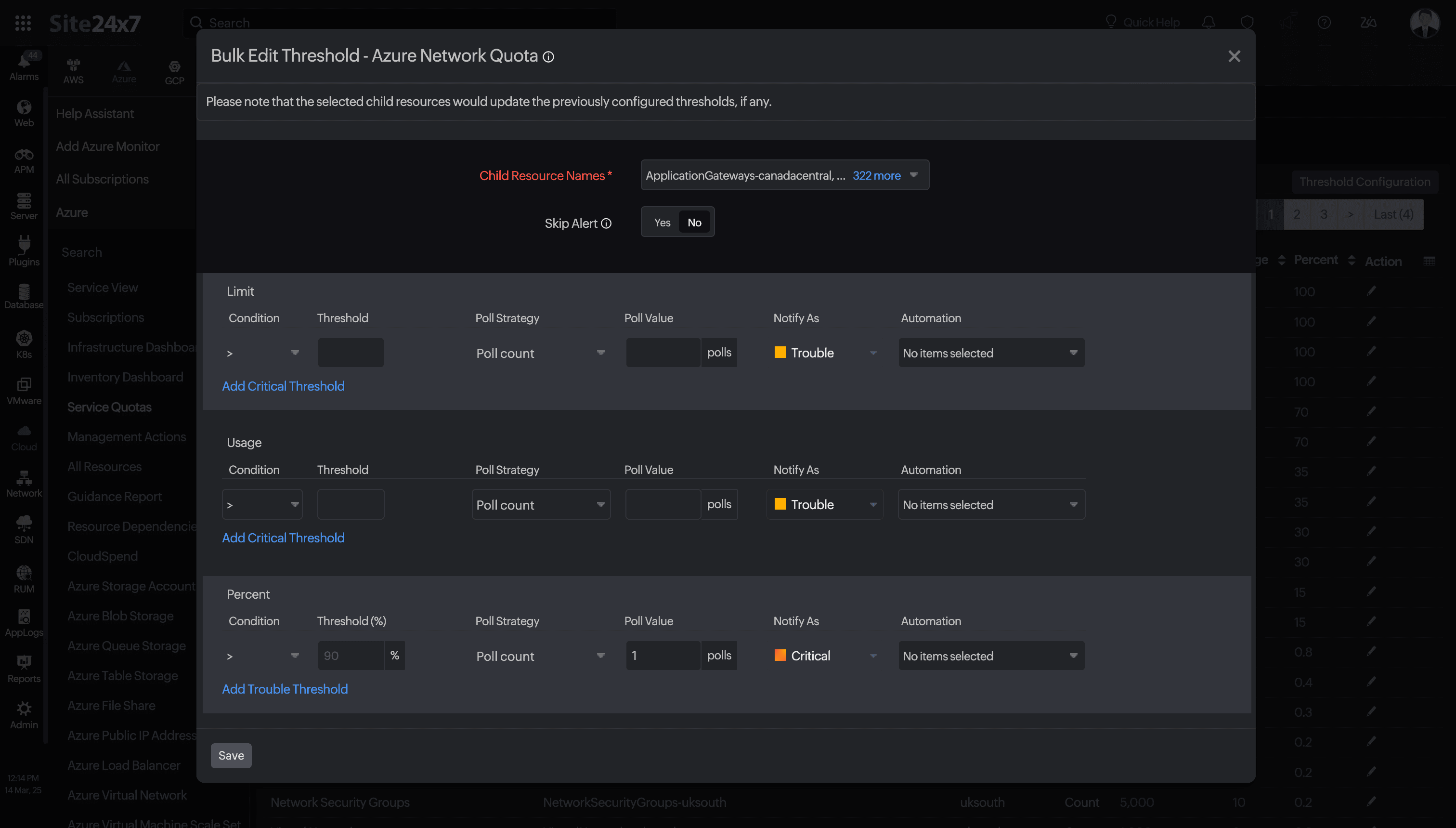
Task: Click Add Trouble Threshold link
Action: pyautogui.click(x=285, y=689)
